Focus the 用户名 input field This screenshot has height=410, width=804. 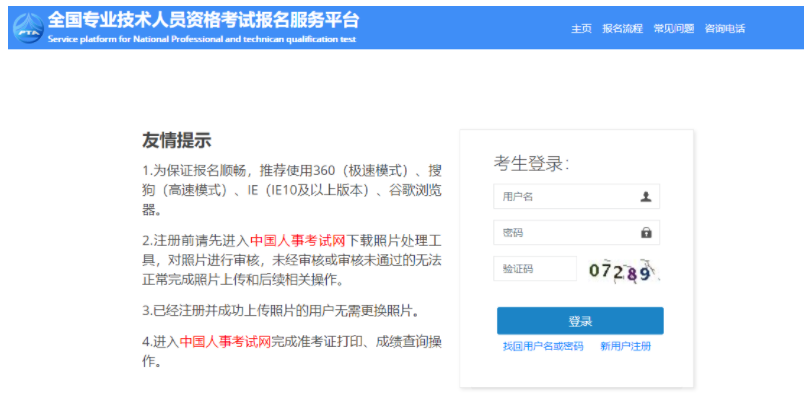(565, 197)
